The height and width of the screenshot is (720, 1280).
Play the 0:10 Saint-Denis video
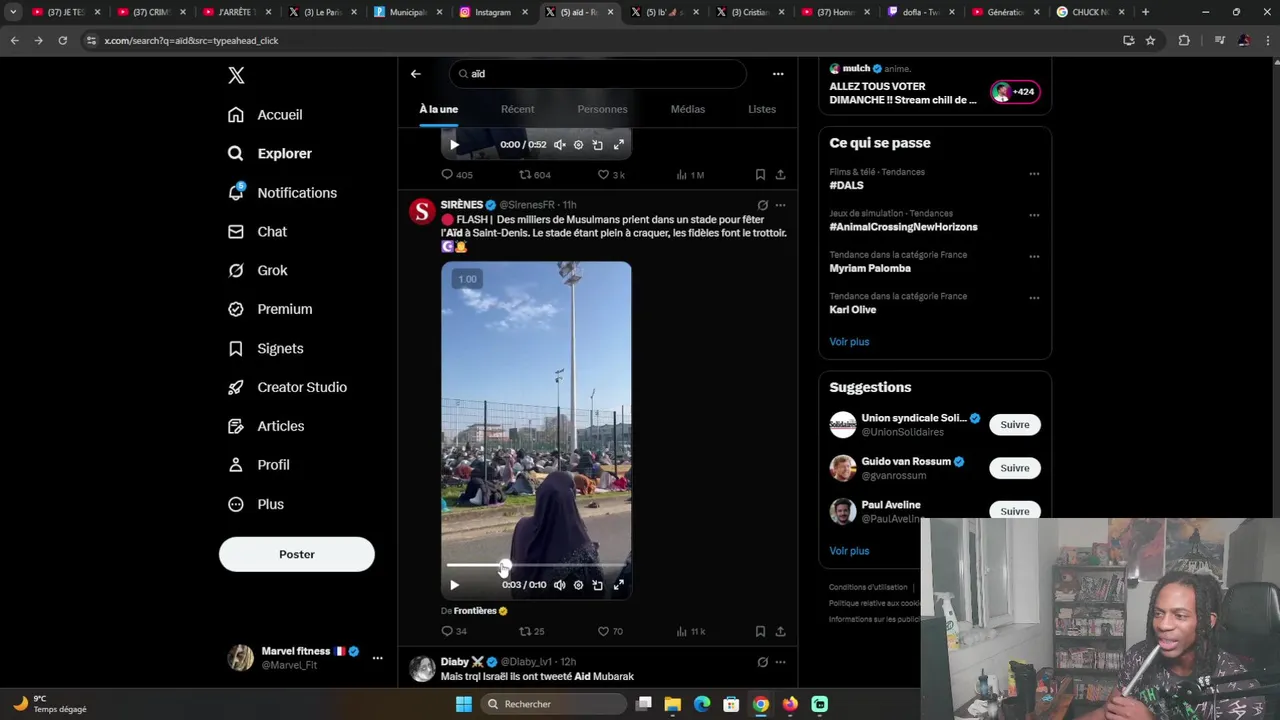point(454,585)
